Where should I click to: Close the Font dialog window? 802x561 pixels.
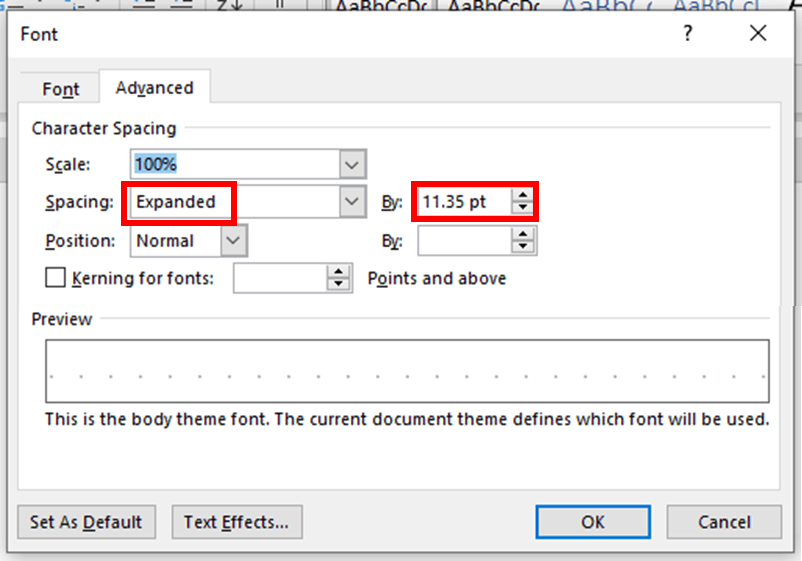click(758, 34)
